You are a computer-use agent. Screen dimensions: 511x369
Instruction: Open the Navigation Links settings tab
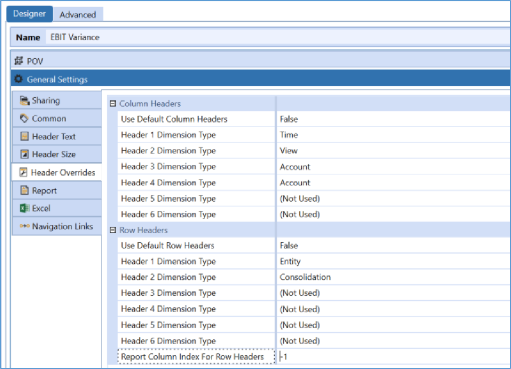57,226
